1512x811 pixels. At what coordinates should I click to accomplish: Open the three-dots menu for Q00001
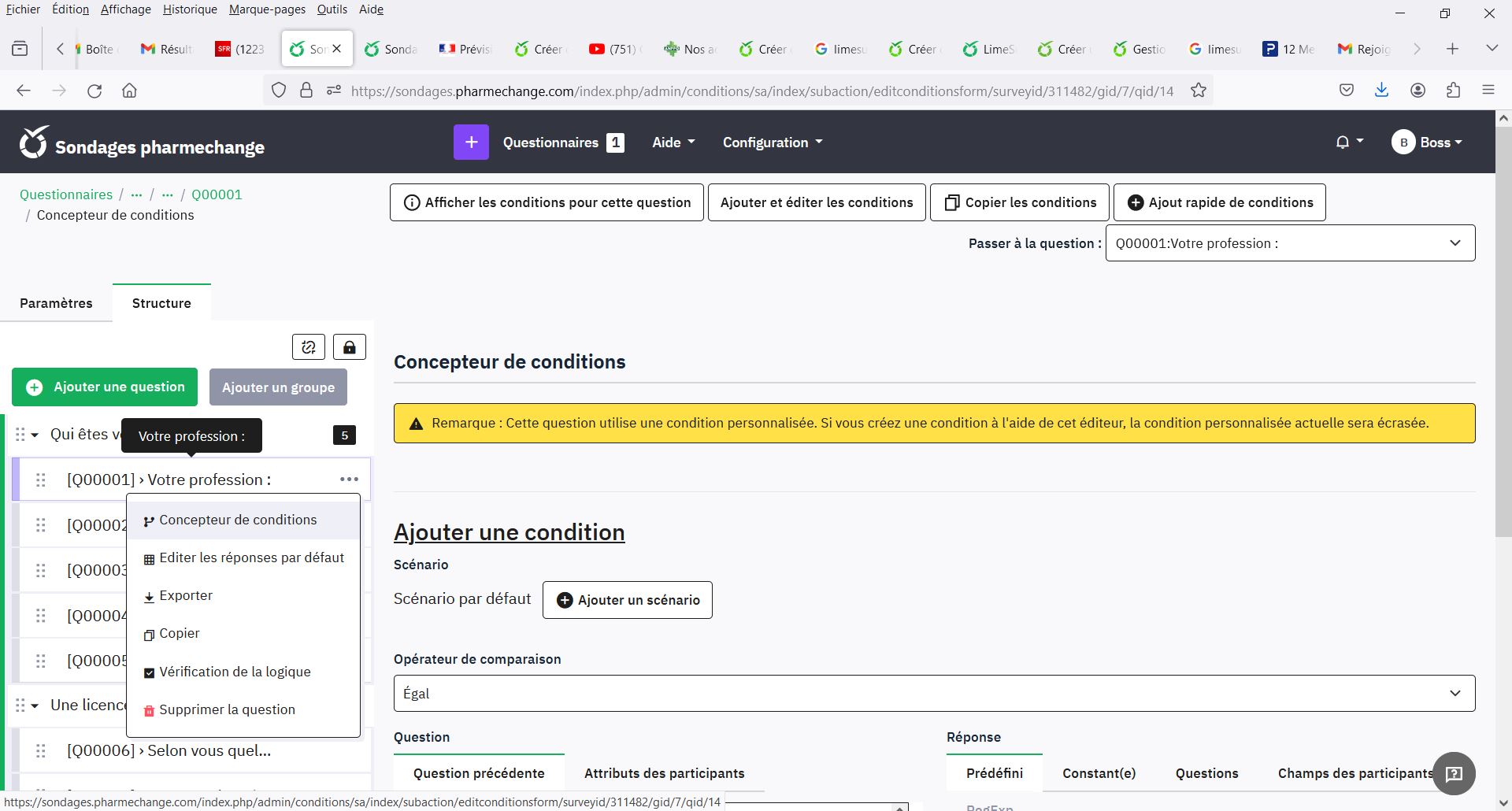coord(349,480)
